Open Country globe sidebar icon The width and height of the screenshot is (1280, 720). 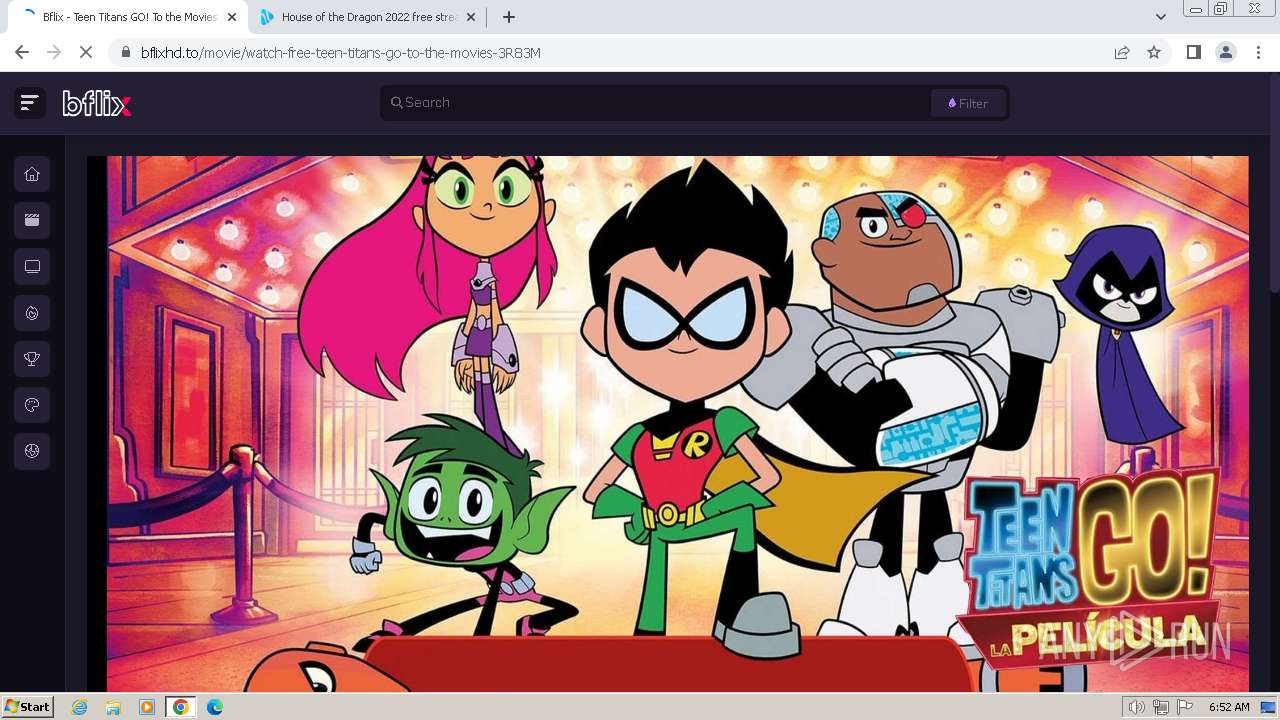32,452
